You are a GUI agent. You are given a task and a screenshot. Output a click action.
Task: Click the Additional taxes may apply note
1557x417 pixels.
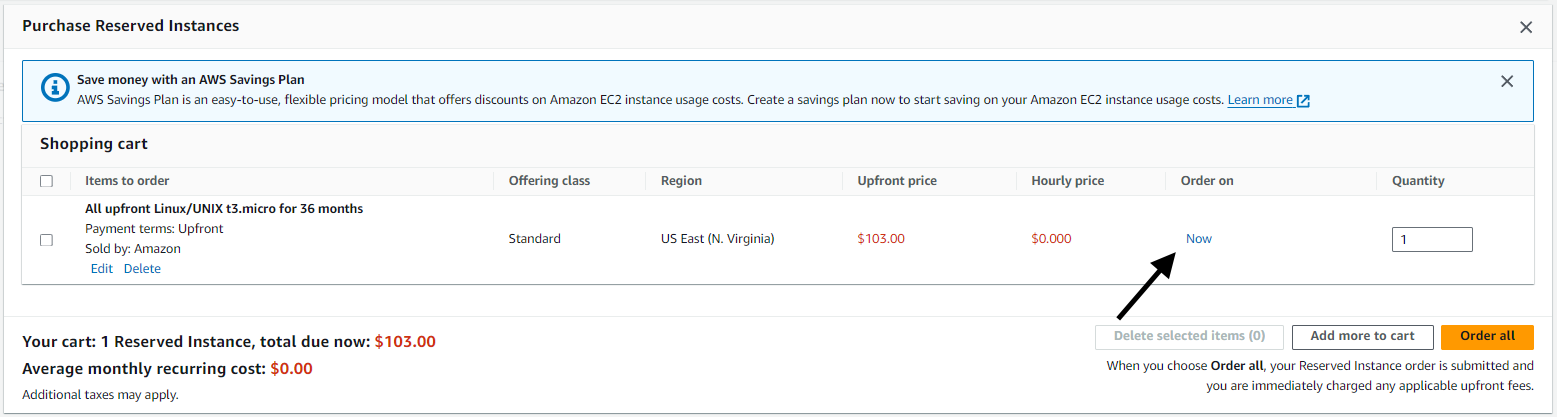tap(100, 395)
